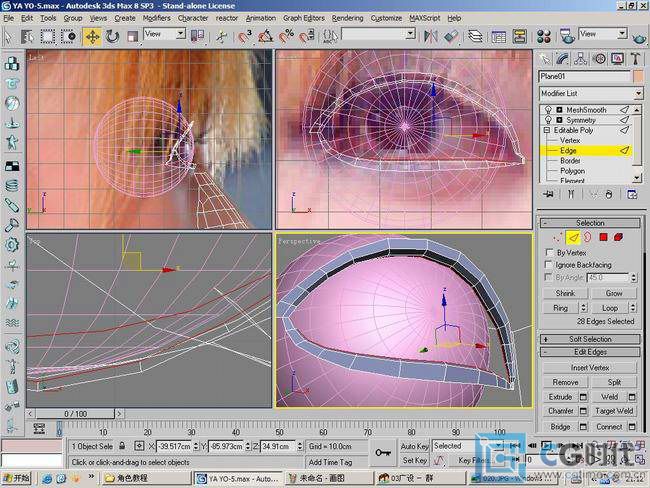The width and height of the screenshot is (650, 488).
Task: Enable By Angle checkbox
Action: (x=548, y=277)
